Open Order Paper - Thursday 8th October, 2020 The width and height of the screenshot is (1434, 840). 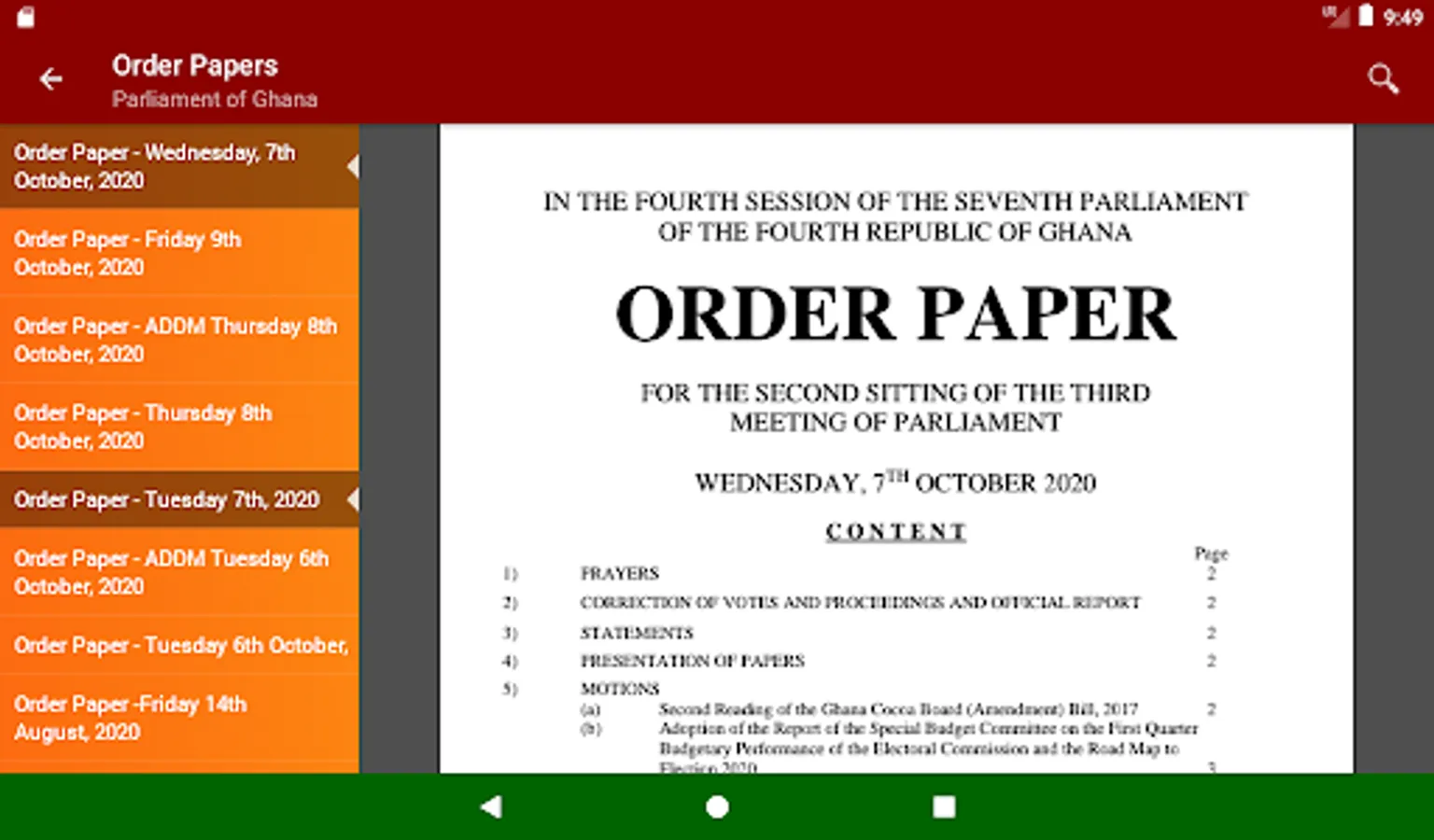pos(179,427)
